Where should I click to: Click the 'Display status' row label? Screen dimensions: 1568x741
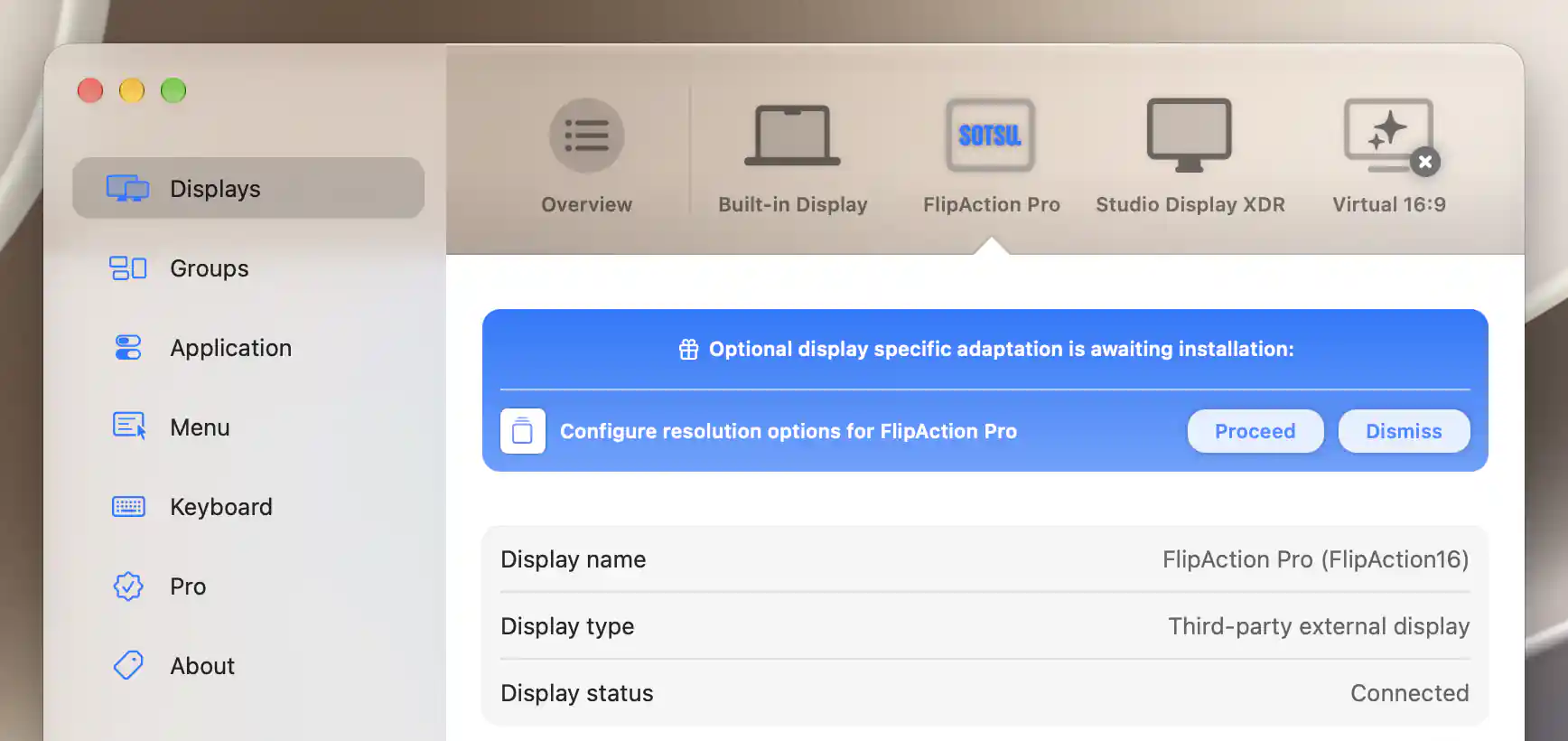(577, 693)
